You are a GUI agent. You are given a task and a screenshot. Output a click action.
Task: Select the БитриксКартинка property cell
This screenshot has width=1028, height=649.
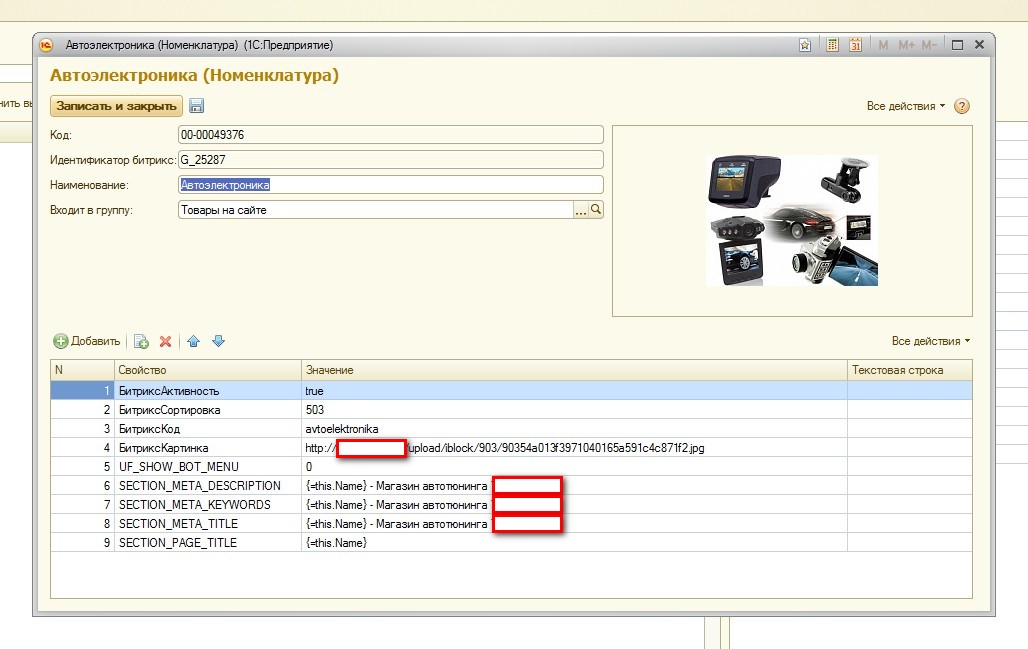[x=208, y=448]
